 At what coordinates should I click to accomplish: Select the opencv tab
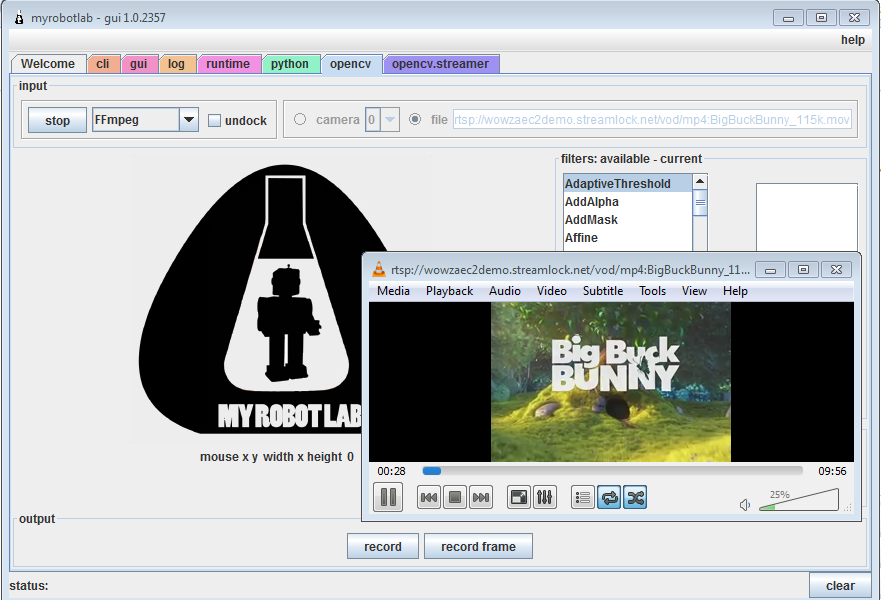coord(351,64)
